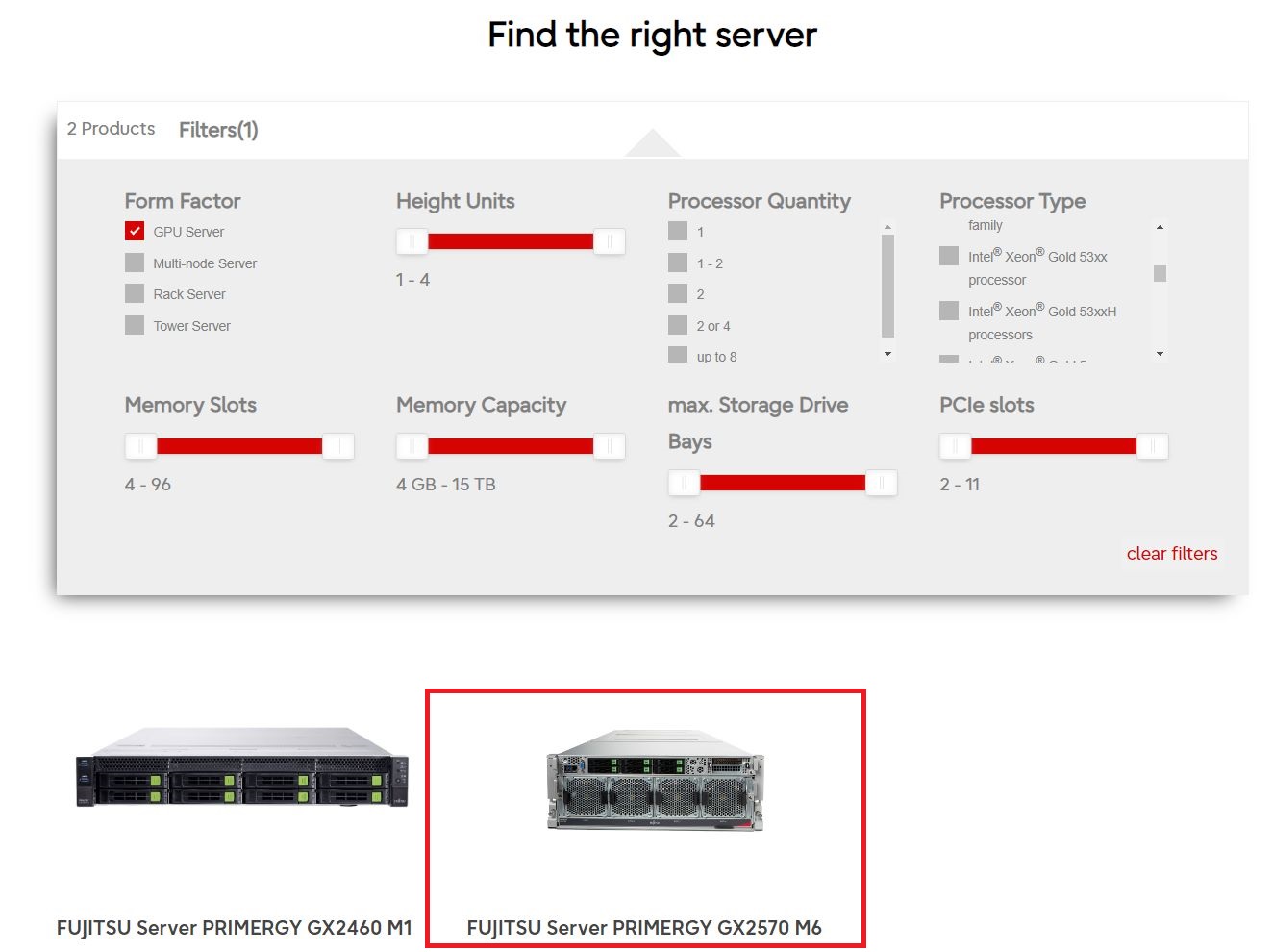This screenshot has width=1273, height=952.
Task: Enable the Multi-node Server filter
Action: [x=134, y=262]
